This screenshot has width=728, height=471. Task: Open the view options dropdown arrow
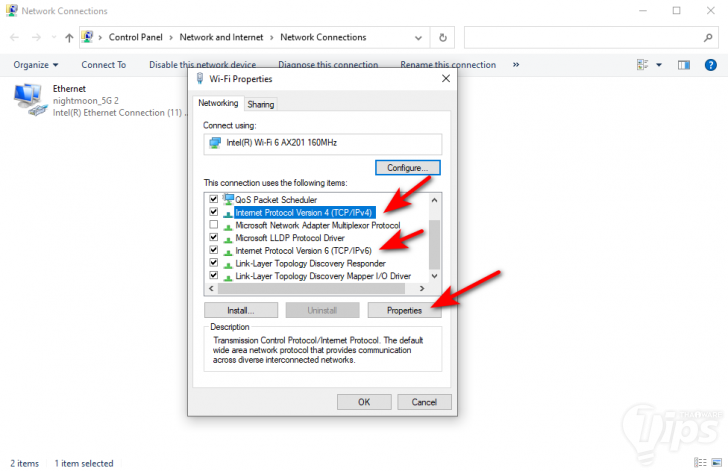pos(659,65)
